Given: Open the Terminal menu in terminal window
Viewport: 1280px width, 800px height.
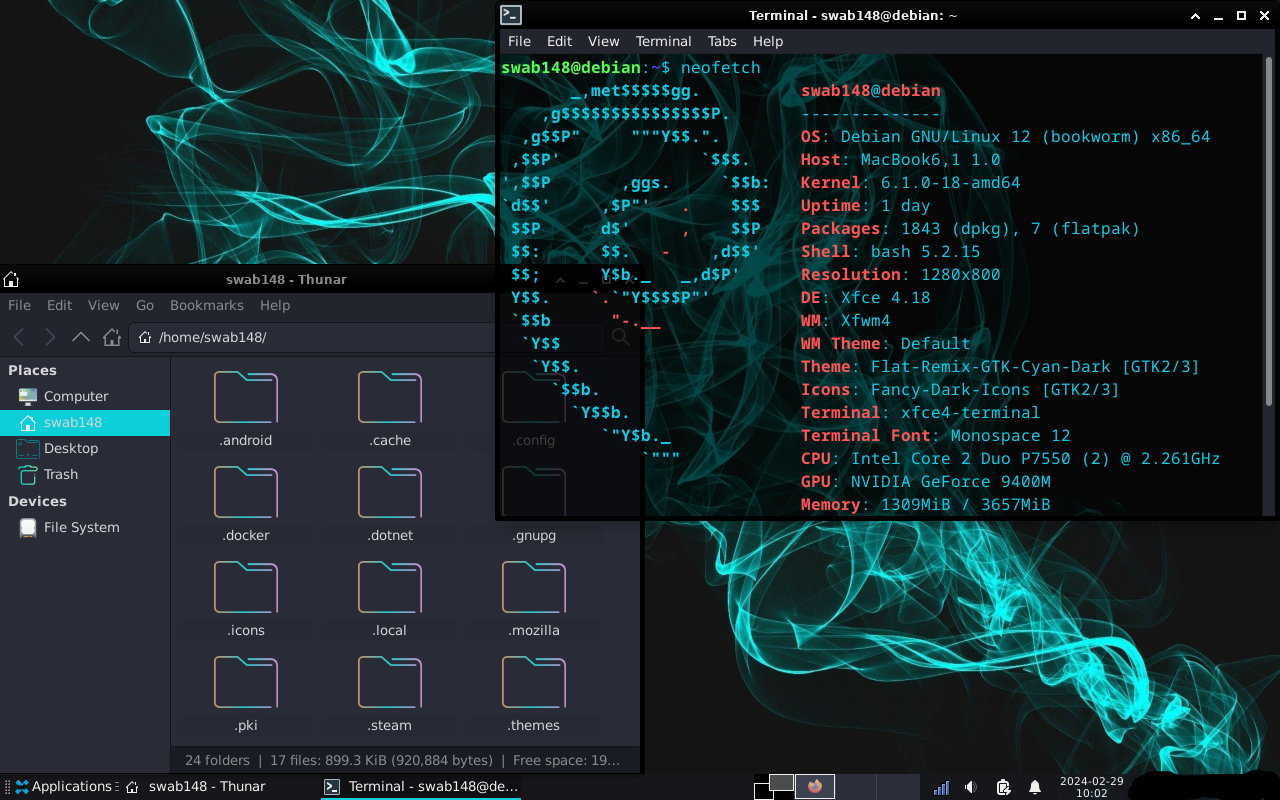Looking at the screenshot, I should (664, 41).
